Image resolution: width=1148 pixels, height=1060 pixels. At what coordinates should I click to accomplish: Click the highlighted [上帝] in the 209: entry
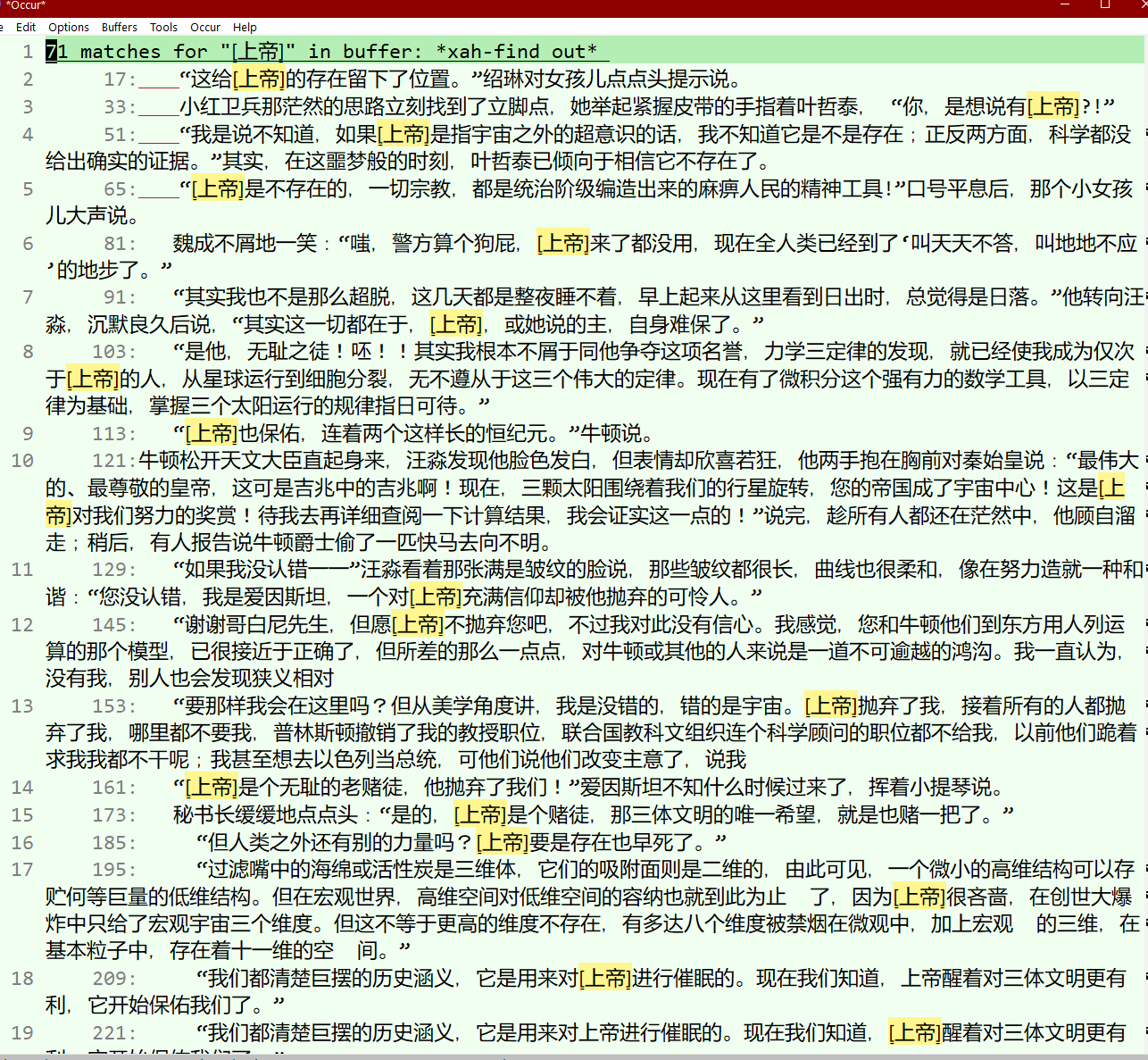[605, 979]
